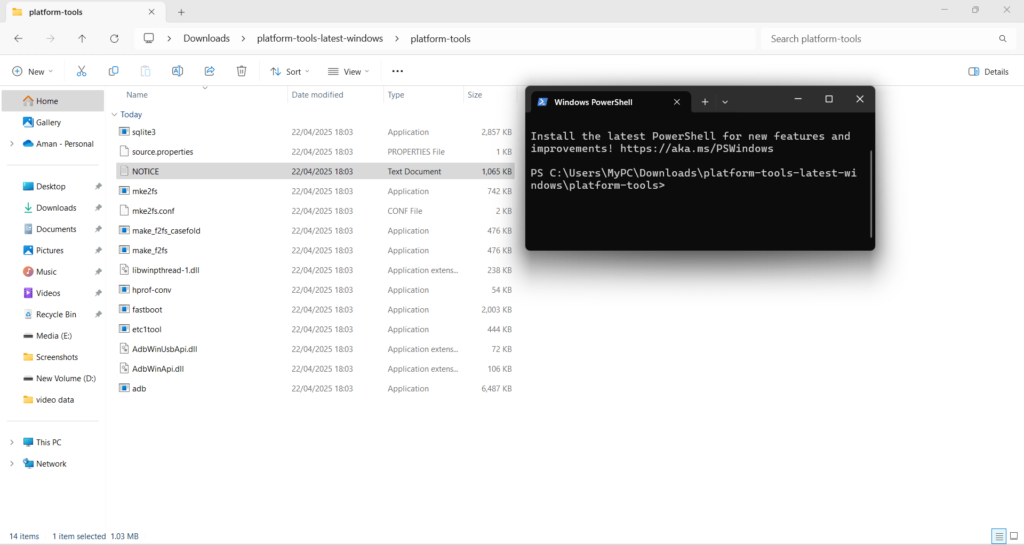Open Gallery in the sidebar
Screen dimensions: 1024x545
pyautogui.click(x=48, y=122)
